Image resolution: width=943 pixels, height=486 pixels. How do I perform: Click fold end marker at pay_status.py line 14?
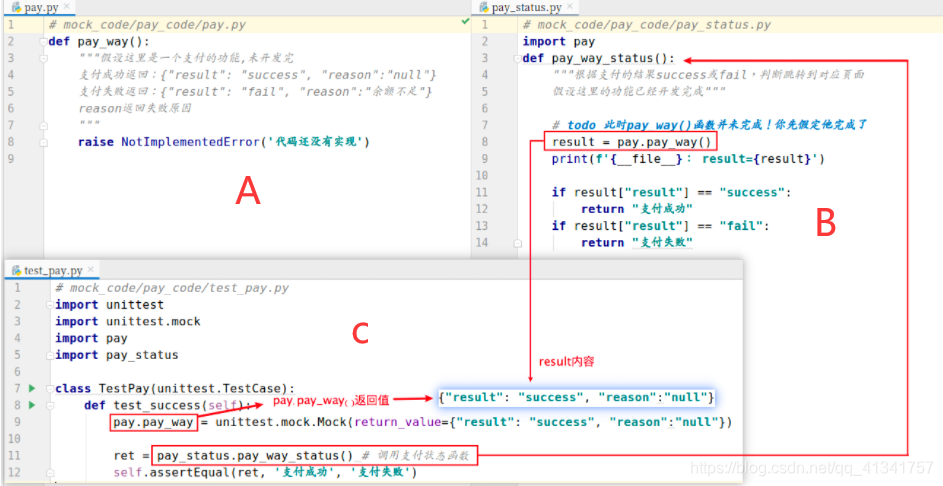517,243
